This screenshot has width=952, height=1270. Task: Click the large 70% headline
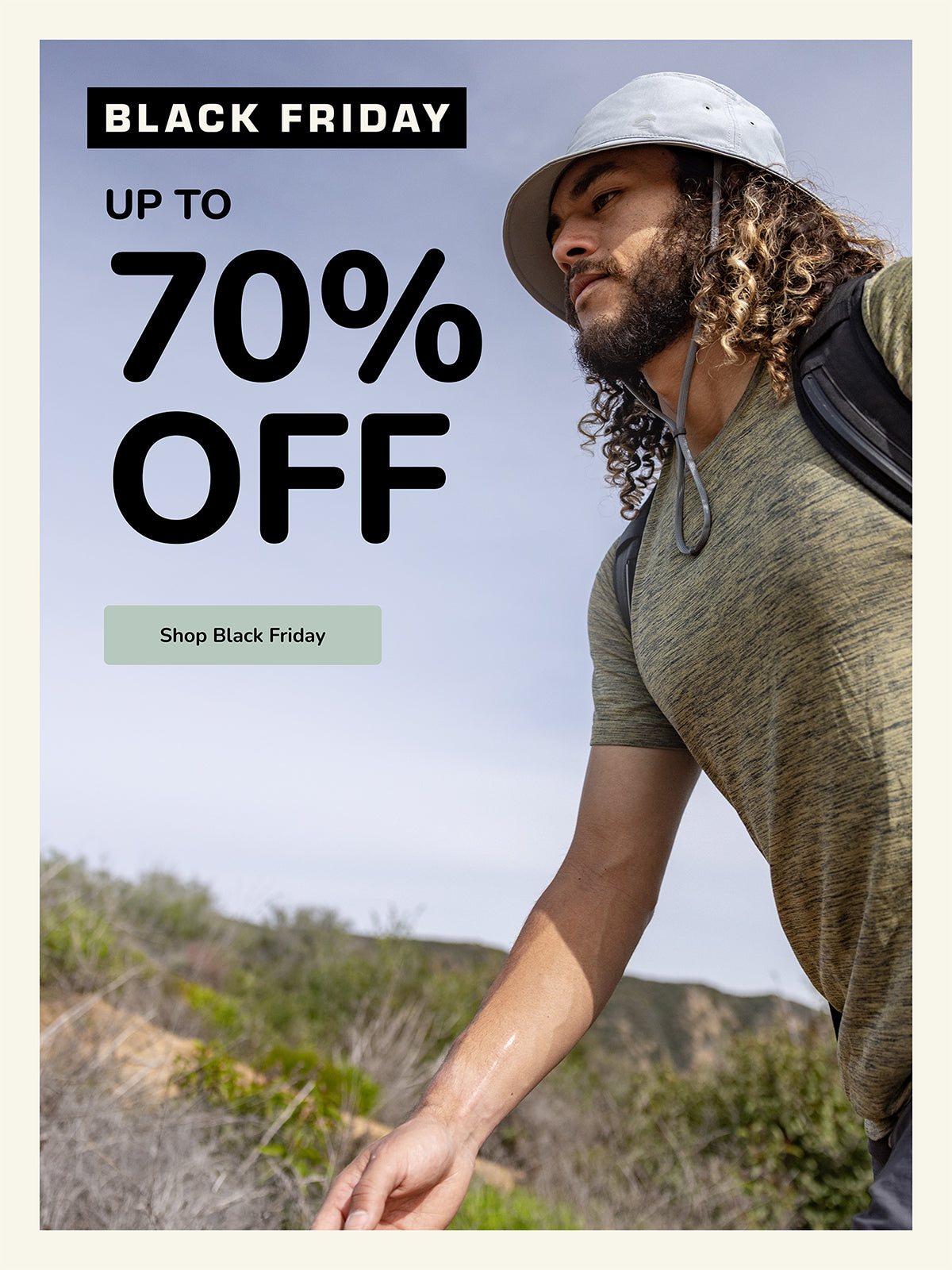(297, 316)
